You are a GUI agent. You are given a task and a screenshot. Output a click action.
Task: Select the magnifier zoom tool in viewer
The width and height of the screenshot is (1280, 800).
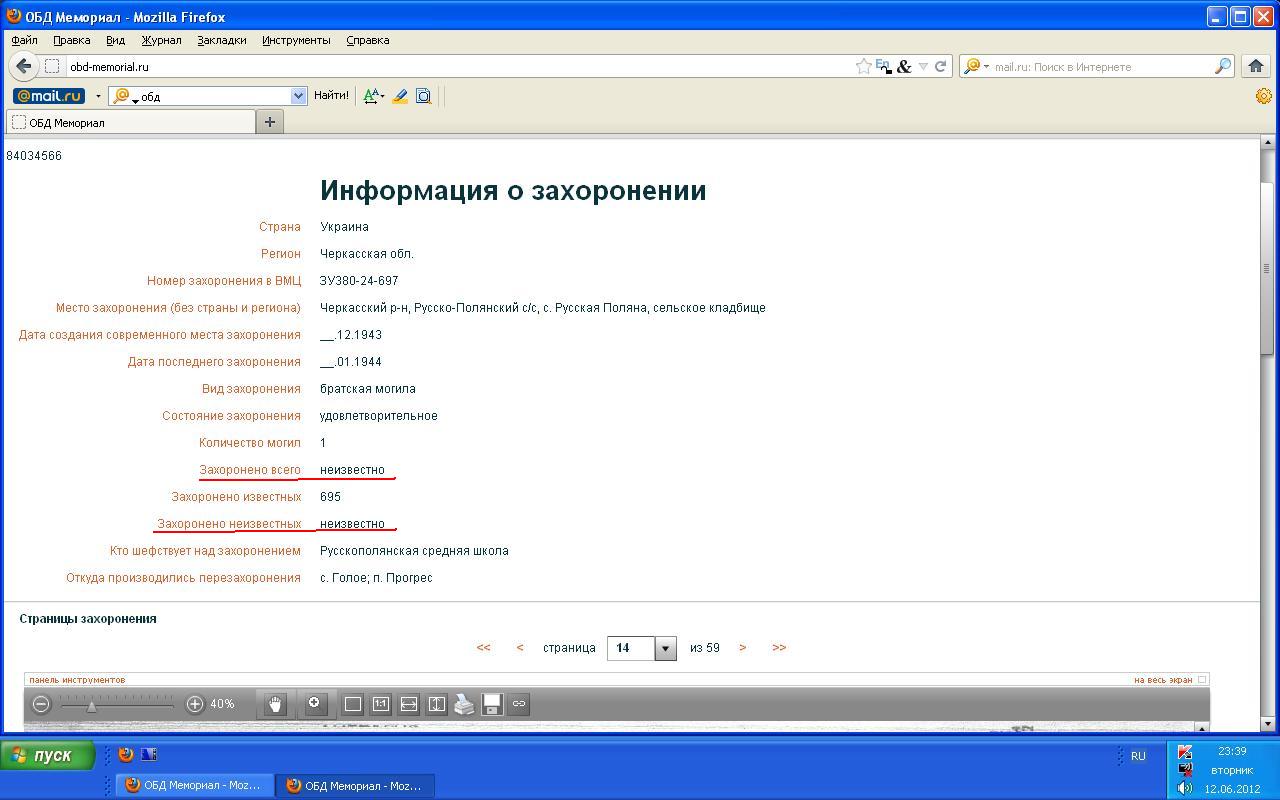(x=314, y=704)
